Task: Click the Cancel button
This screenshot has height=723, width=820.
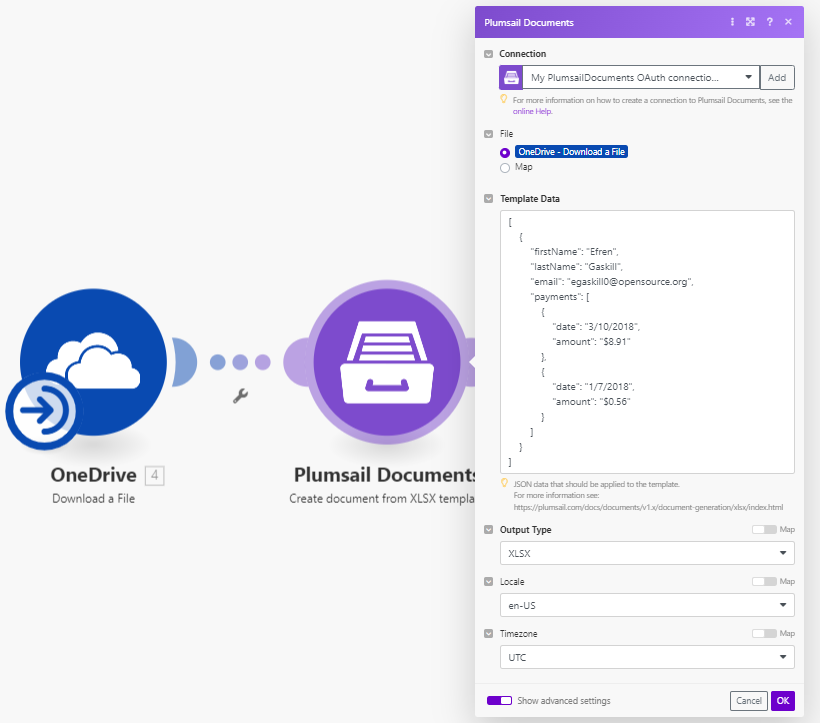Action: pyautogui.click(x=749, y=701)
